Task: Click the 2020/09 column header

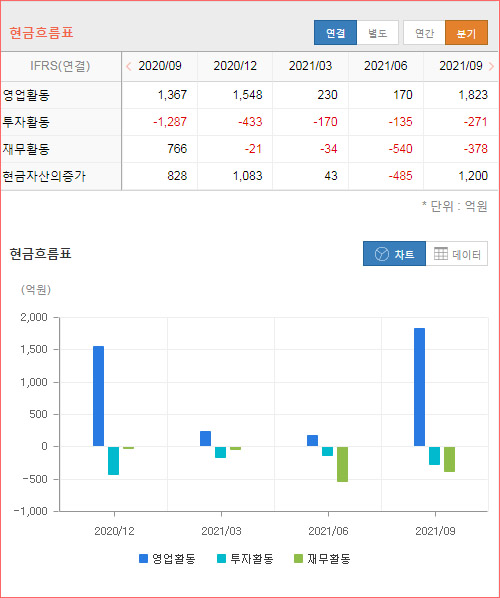Action: pyautogui.click(x=160, y=66)
